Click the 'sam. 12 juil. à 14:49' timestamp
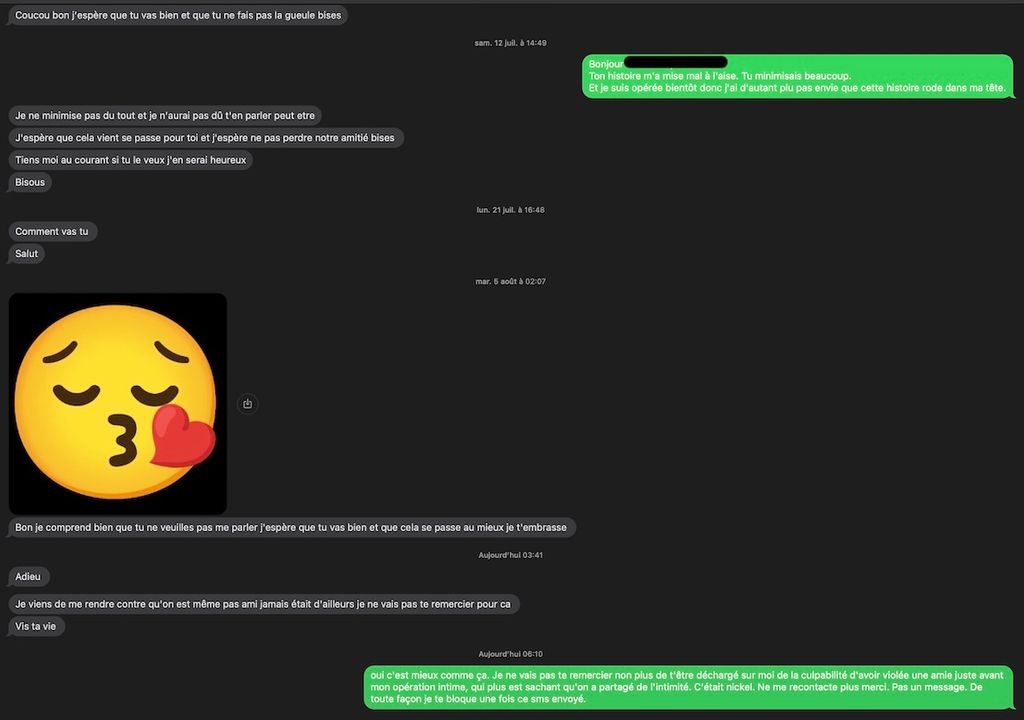 pos(511,42)
